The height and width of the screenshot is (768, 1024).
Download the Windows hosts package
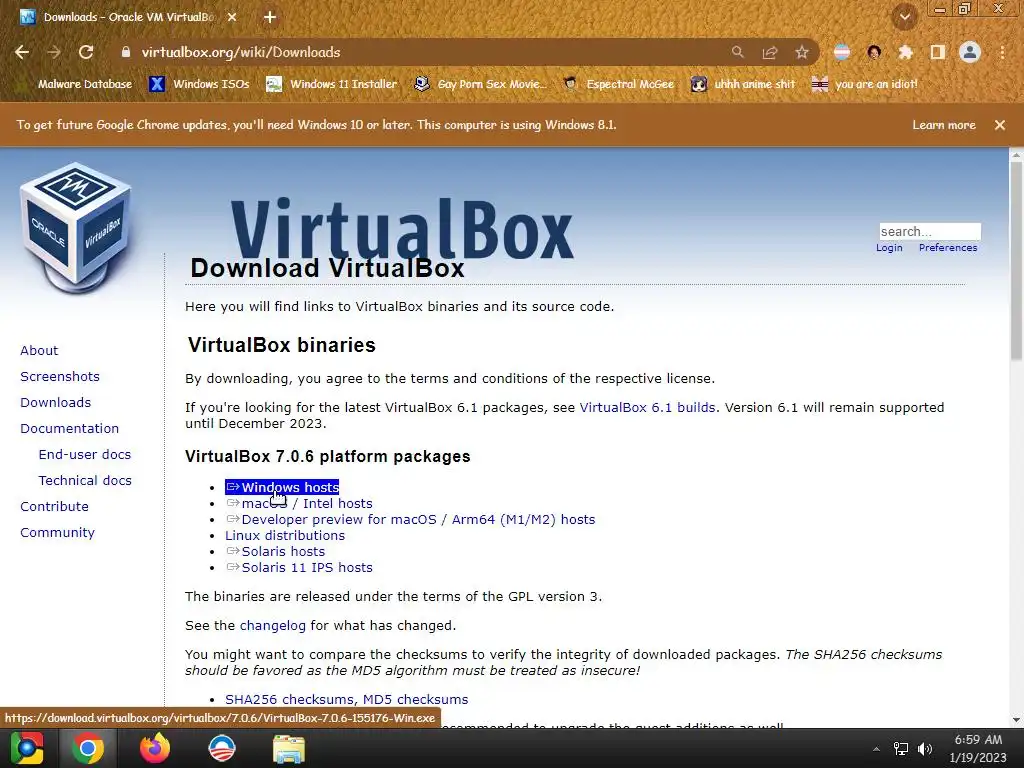tap(282, 487)
